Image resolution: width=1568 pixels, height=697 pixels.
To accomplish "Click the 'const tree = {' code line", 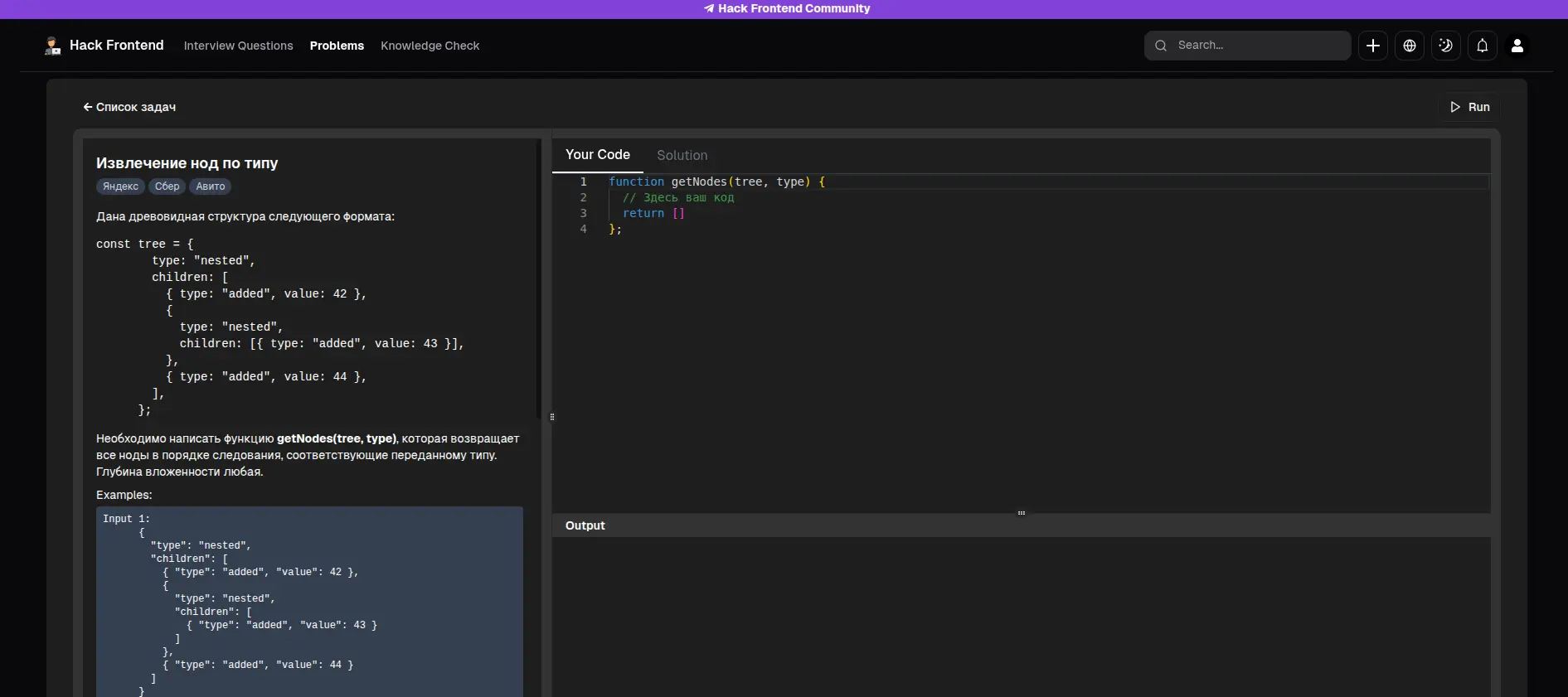I will pos(145,244).
